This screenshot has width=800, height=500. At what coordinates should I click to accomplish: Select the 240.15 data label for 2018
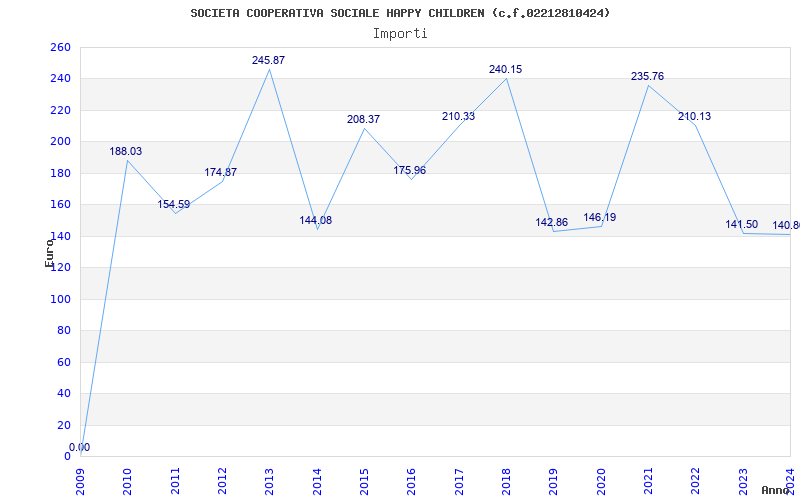pos(505,70)
